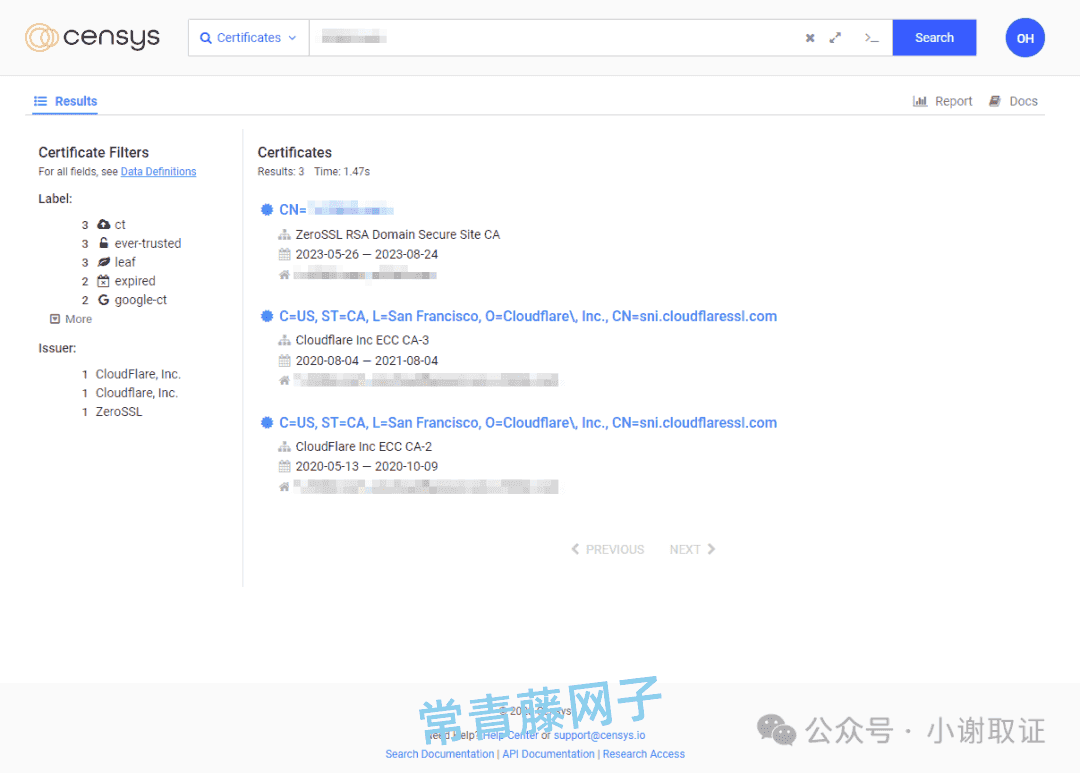Click the certificate badge icon beside CN= result
Image resolution: width=1080 pixels, height=773 pixels.
coord(267,209)
